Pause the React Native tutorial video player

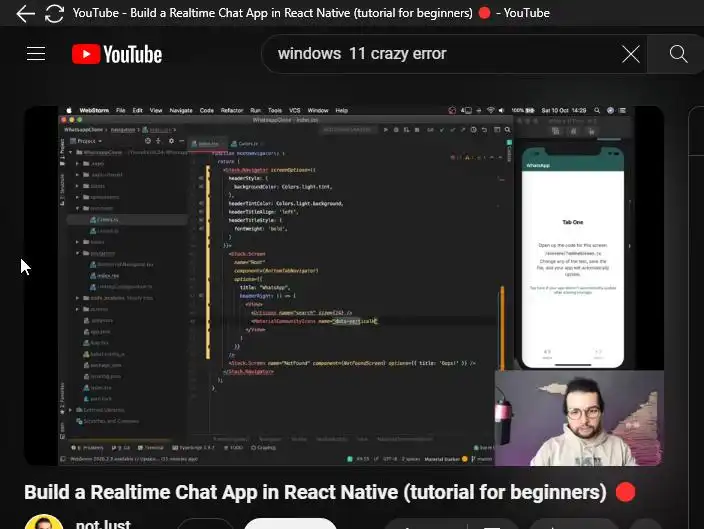tap(343, 286)
